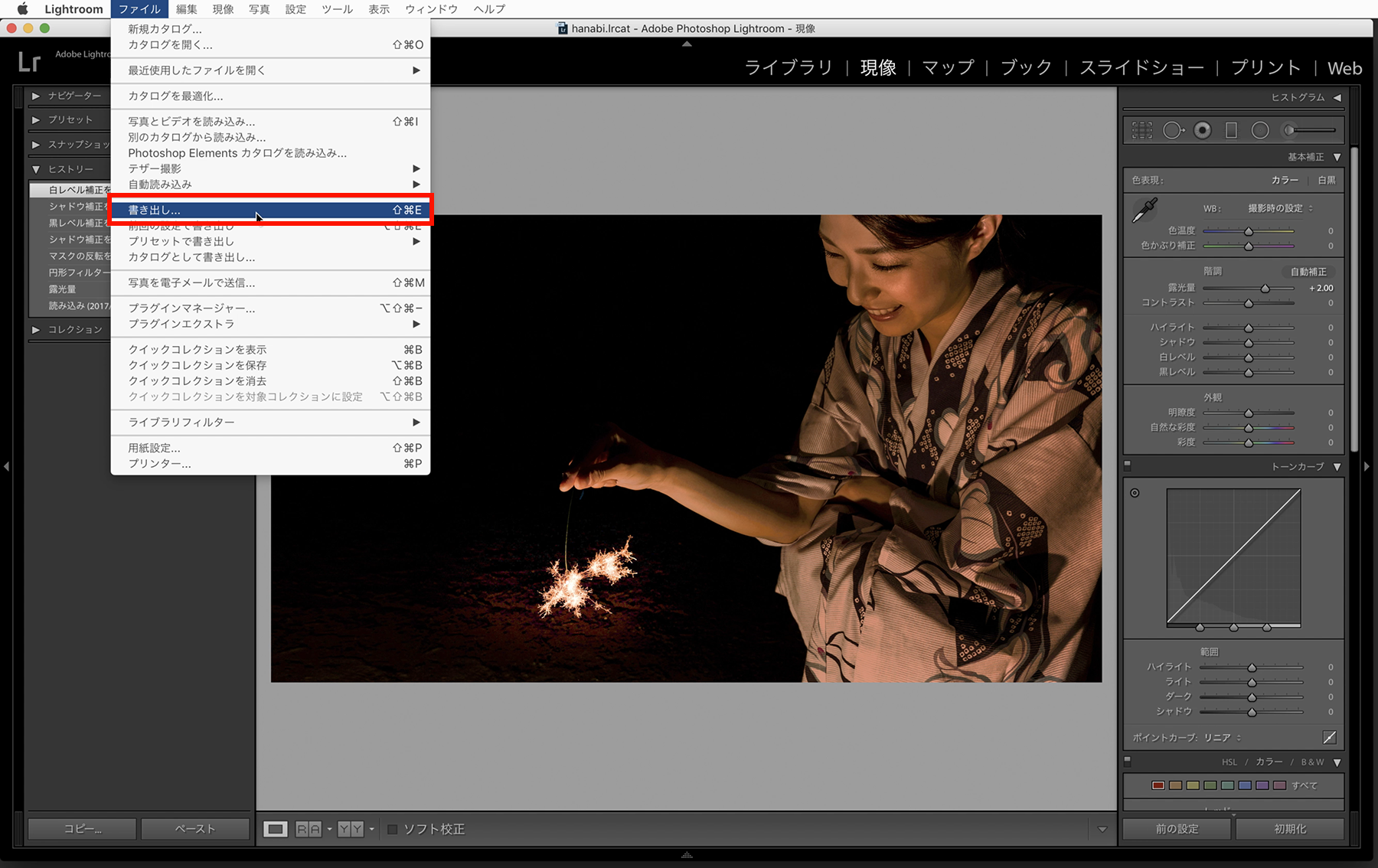Select the Radial Filter tool icon
Image resolution: width=1378 pixels, height=868 pixels.
pos(1260,131)
